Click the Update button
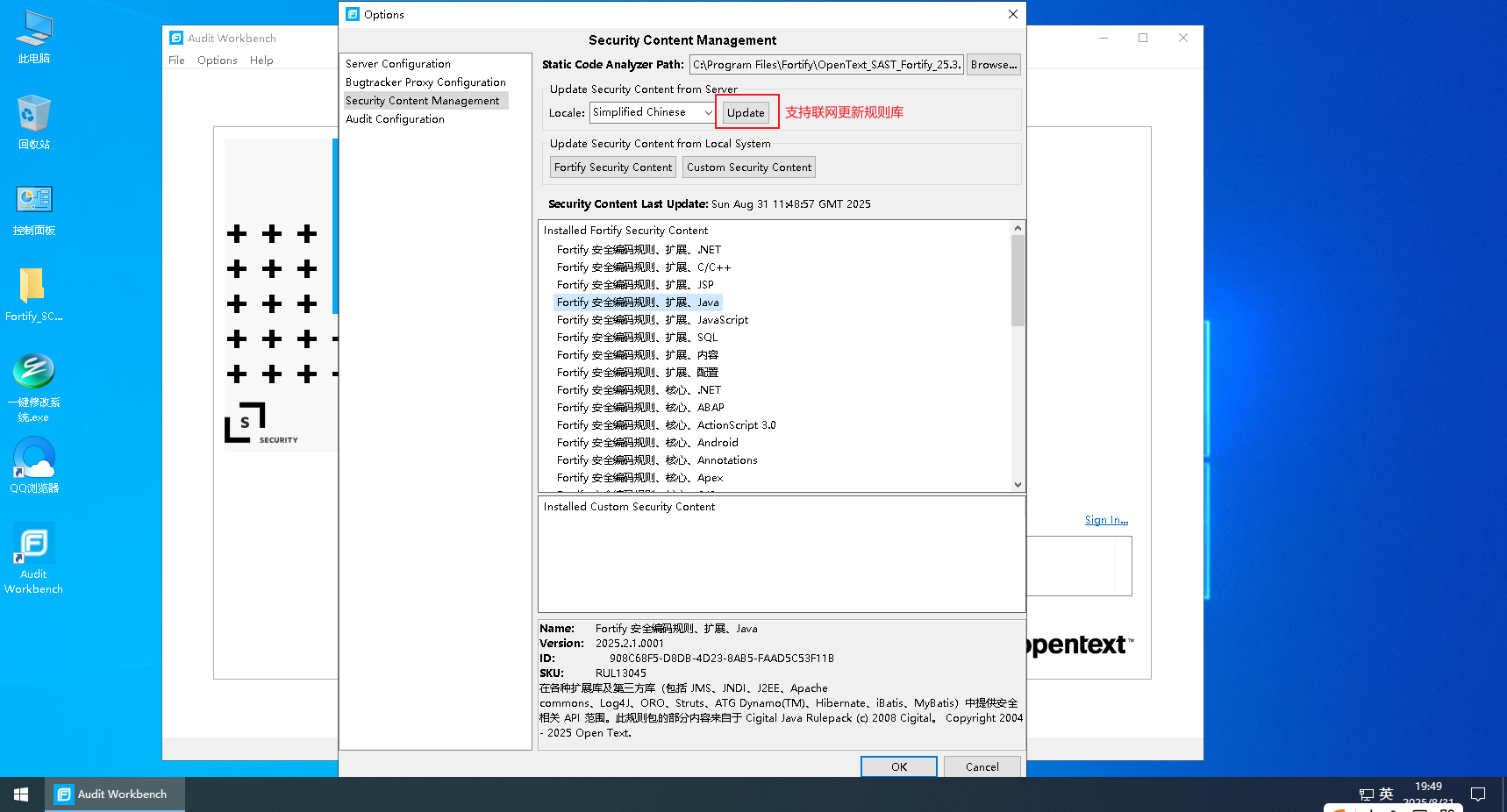This screenshot has width=1507, height=812. pyautogui.click(x=746, y=112)
